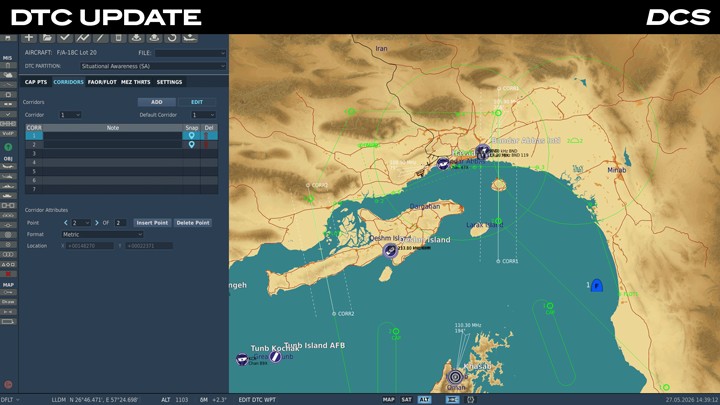
Task: Select the helicopter object icon under OBJ
Action: pos(8,177)
